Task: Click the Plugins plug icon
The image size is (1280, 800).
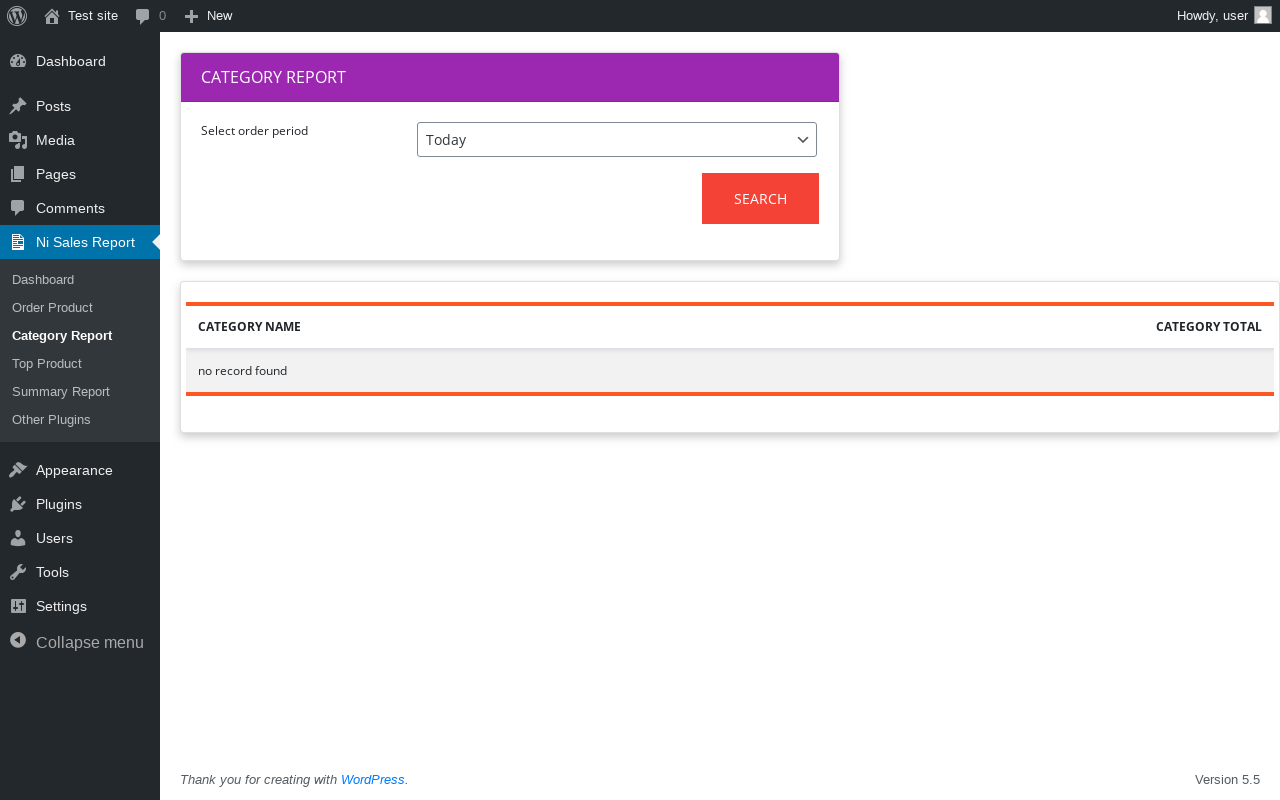Action: tap(18, 504)
